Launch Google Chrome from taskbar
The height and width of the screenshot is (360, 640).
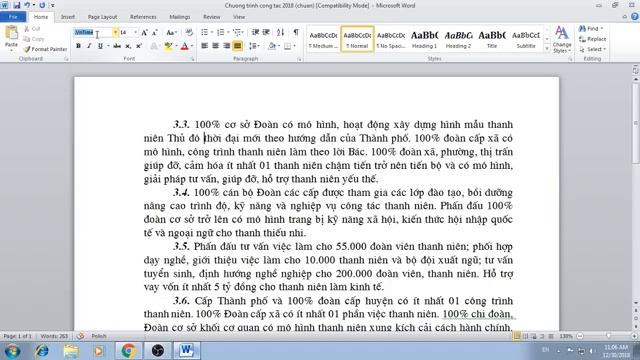point(128,351)
